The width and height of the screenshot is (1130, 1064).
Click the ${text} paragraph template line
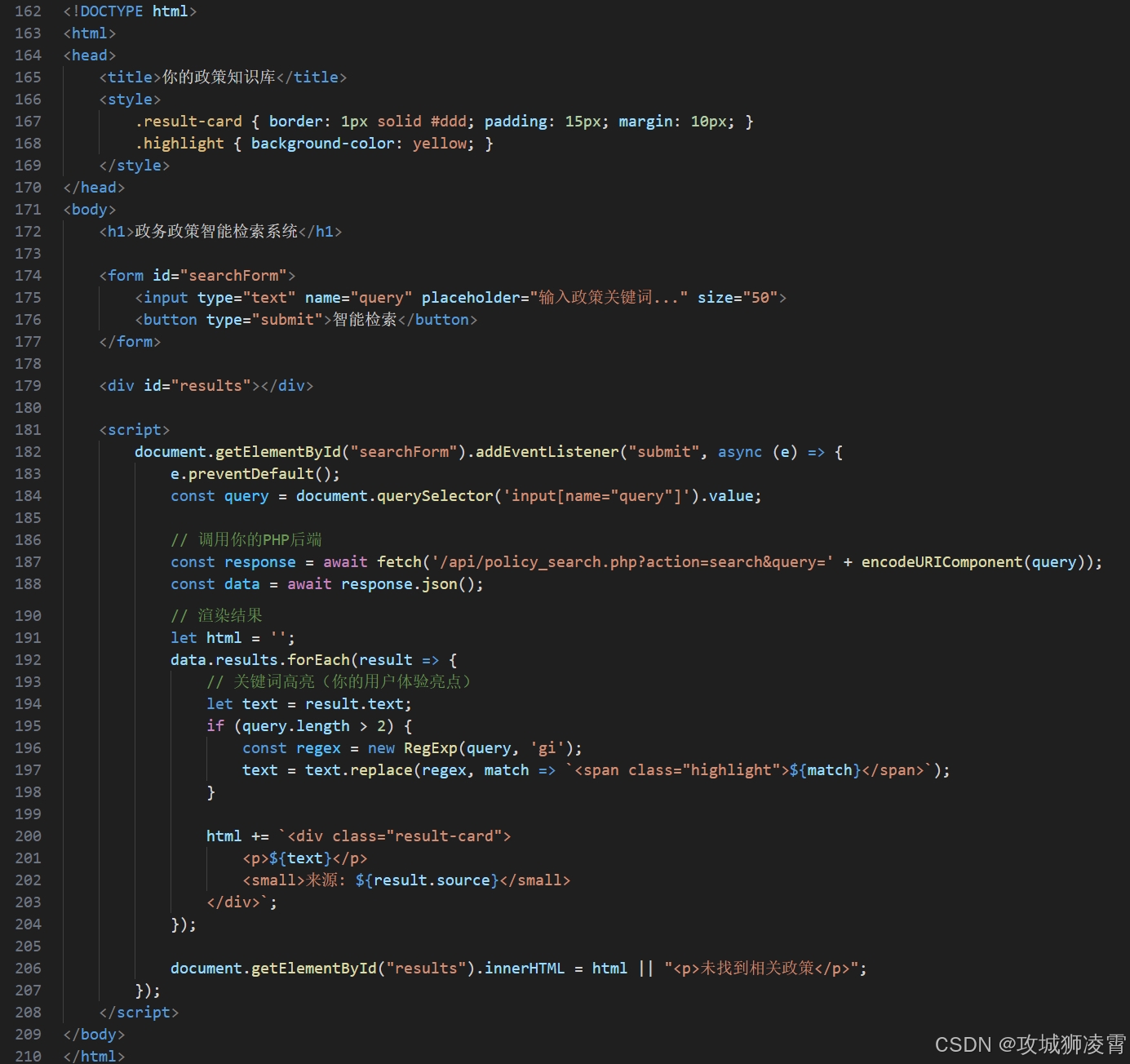(x=305, y=858)
